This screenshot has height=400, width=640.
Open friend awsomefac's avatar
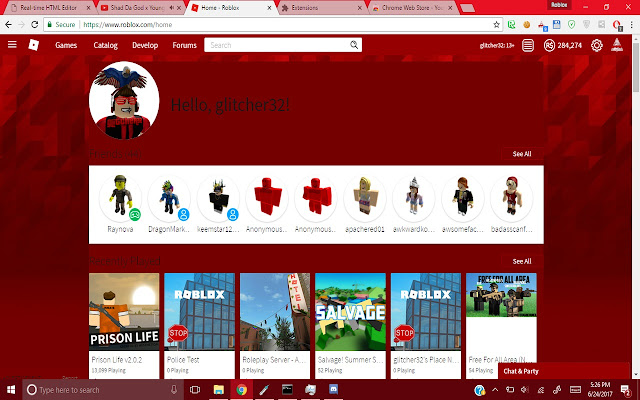pyautogui.click(x=462, y=198)
